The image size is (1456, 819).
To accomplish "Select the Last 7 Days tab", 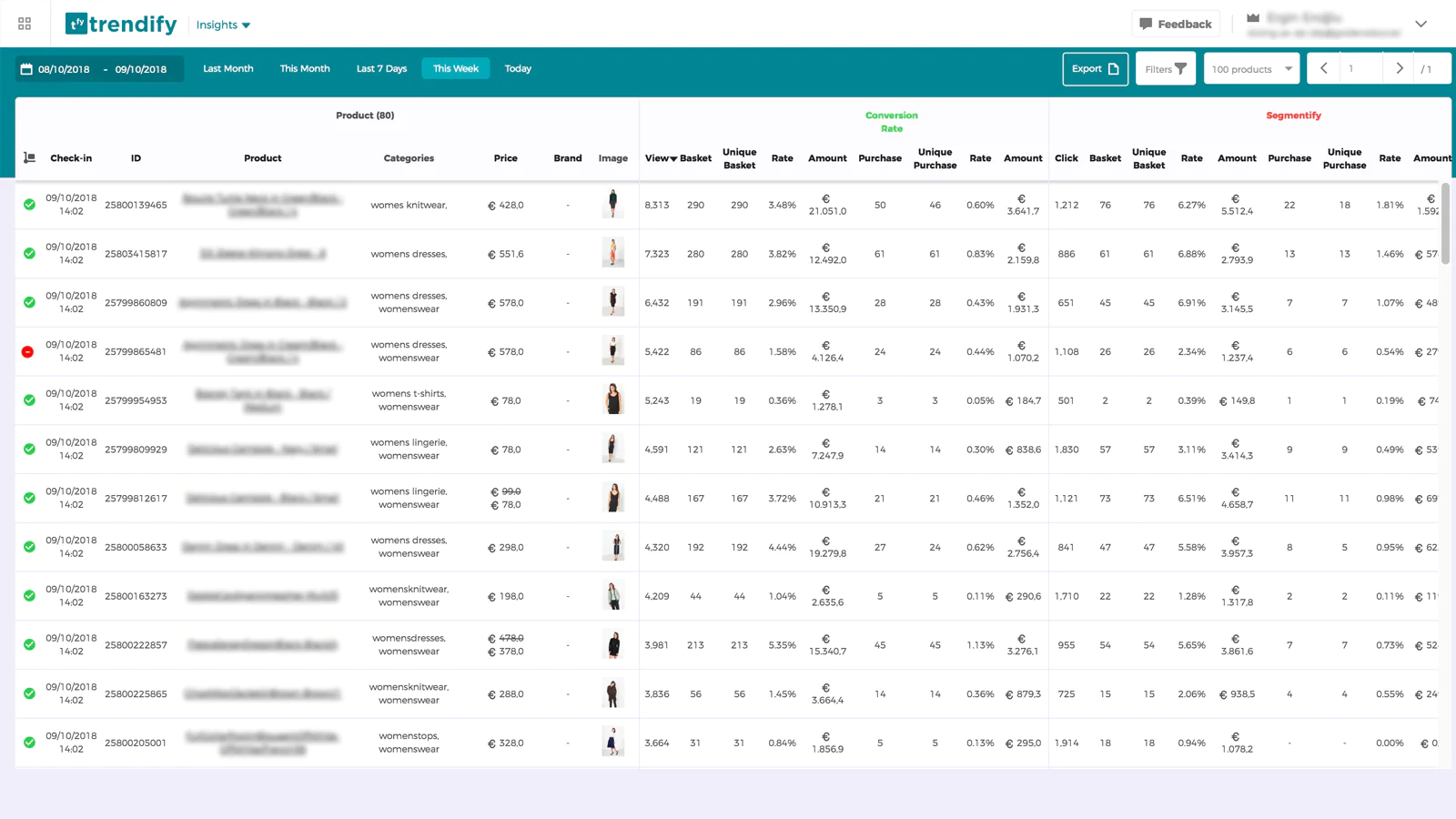I will coord(381,69).
